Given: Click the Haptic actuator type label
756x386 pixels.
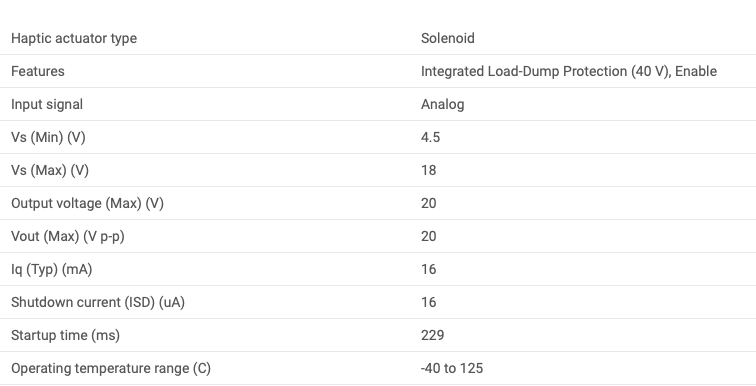Looking at the screenshot, I should point(74,39).
